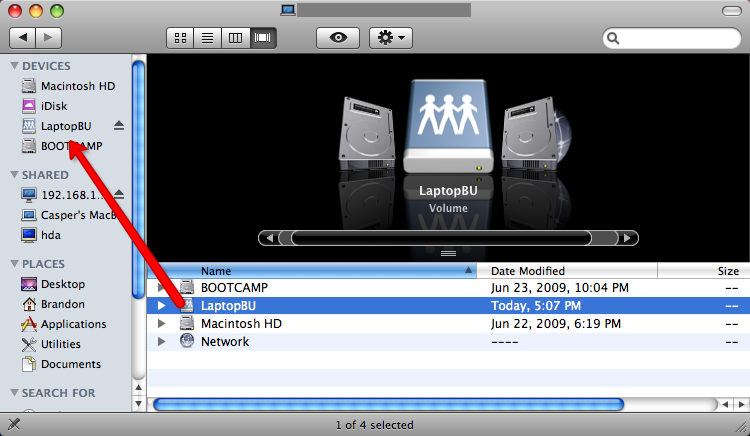Viewport: 750px width, 436px height.
Task: Switch to icon view
Action: (180, 38)
